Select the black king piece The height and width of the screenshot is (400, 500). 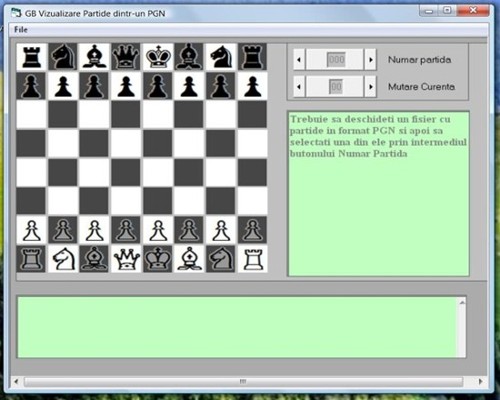[158, 57]
